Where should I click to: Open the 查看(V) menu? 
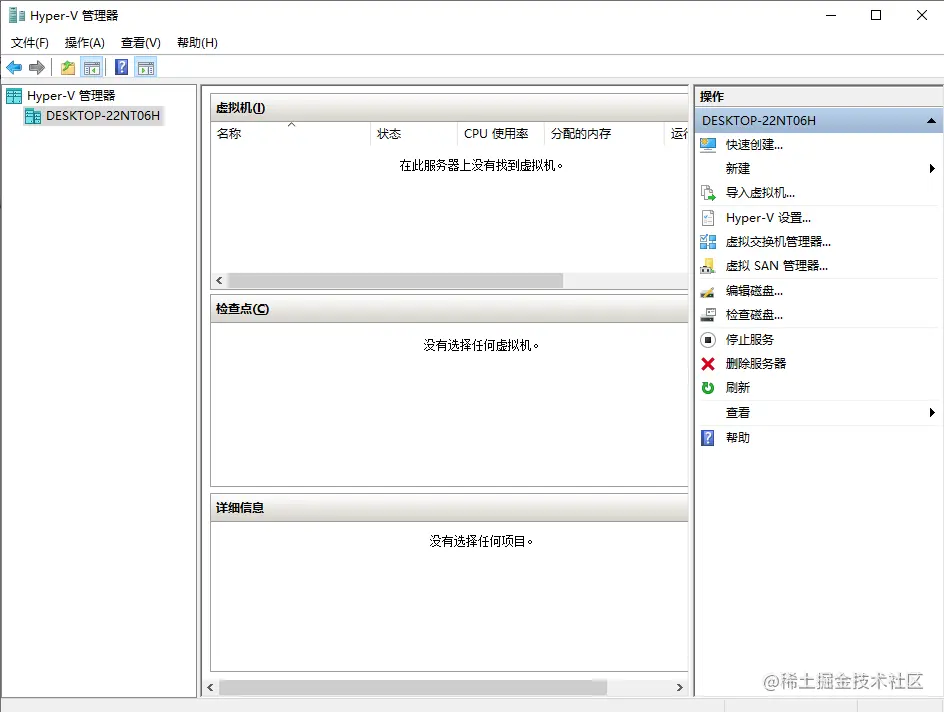pyautogui.click(x=140, y=43)
